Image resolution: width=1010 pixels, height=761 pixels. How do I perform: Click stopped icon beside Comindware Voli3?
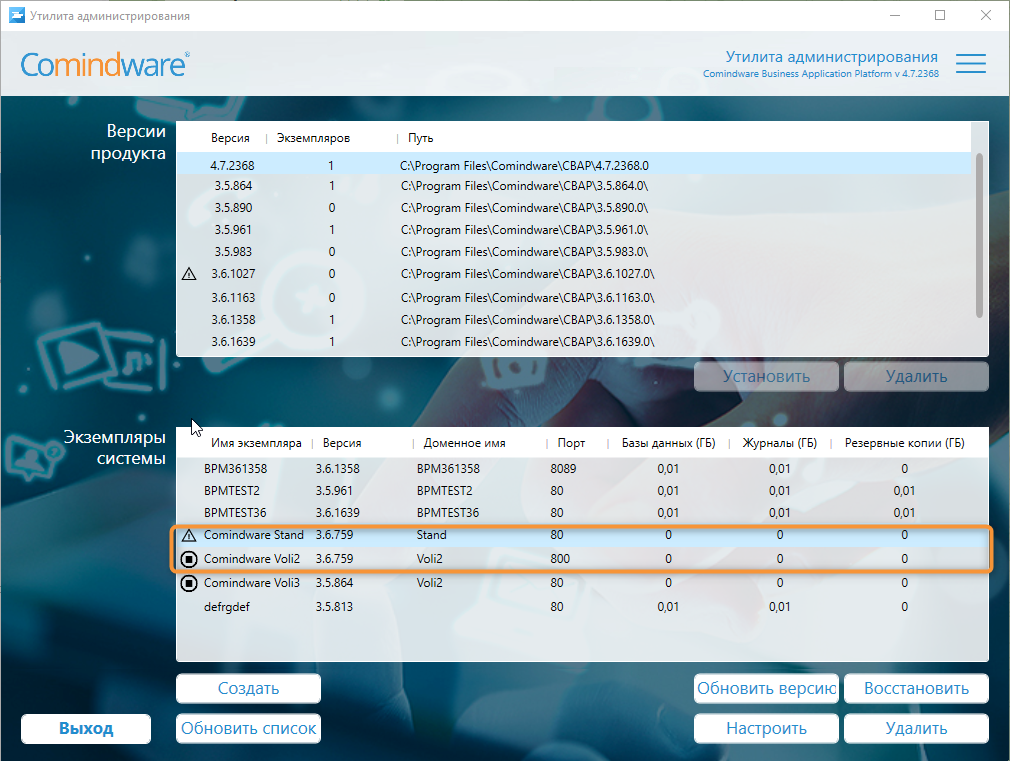point(189,583)
